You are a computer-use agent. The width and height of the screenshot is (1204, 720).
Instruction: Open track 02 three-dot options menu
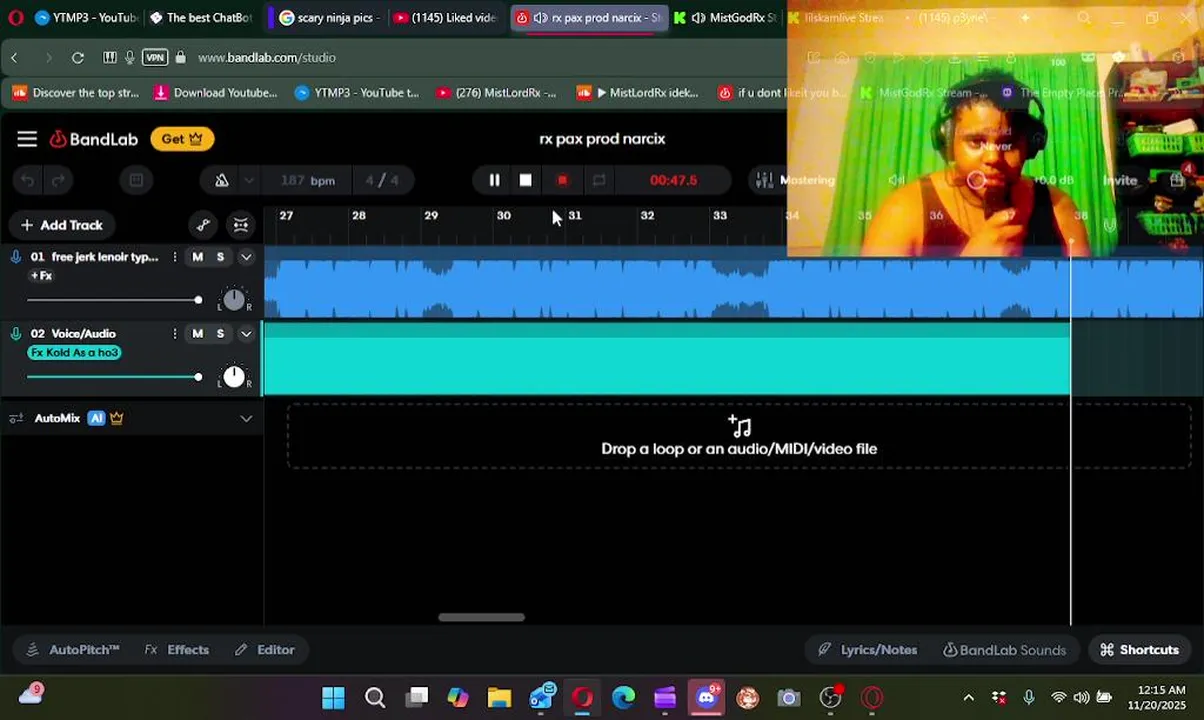pyautogui.click(x=175, y=334)
